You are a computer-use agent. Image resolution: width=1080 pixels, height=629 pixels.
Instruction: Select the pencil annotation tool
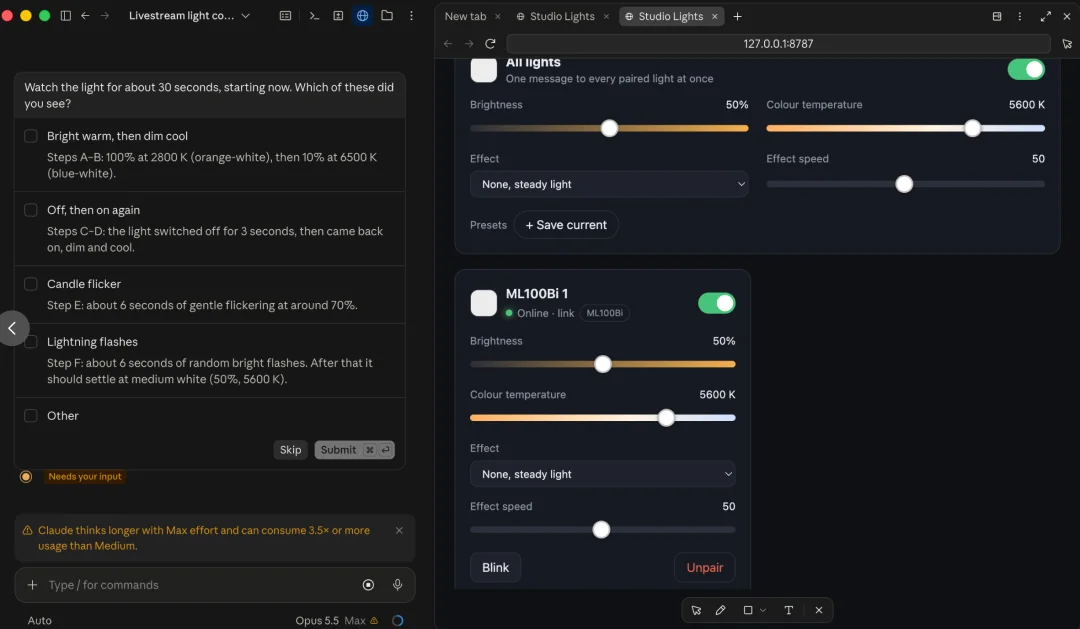[720, 610]
